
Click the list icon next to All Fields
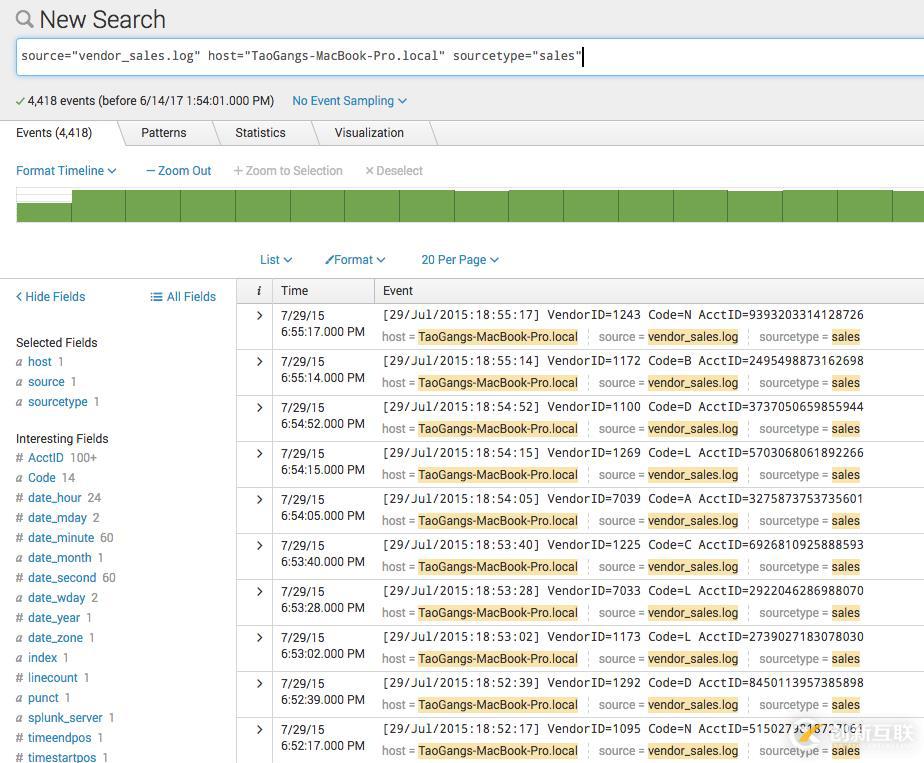(156, 296)
